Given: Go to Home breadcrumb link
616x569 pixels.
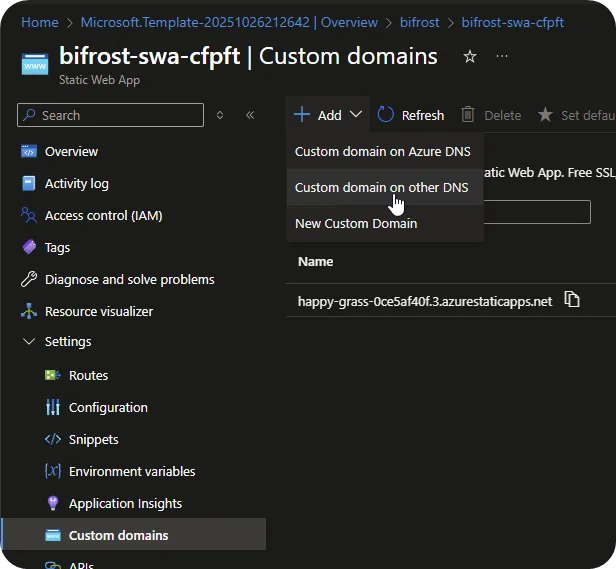Looking at the screenshot, I should click(40, 22).
